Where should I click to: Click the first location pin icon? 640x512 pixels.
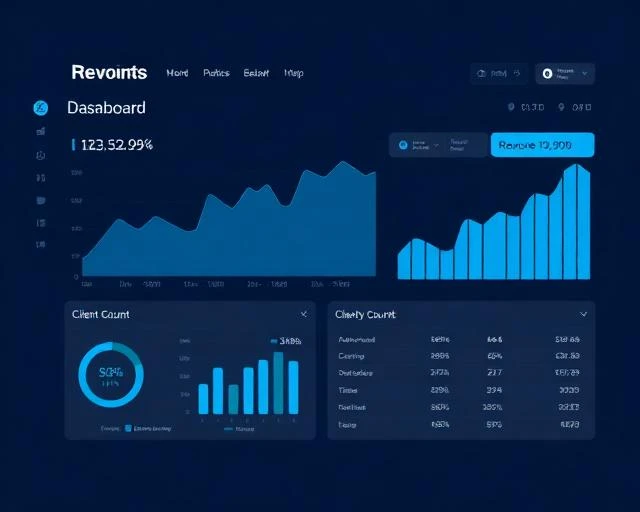click(x=511, y=107)
